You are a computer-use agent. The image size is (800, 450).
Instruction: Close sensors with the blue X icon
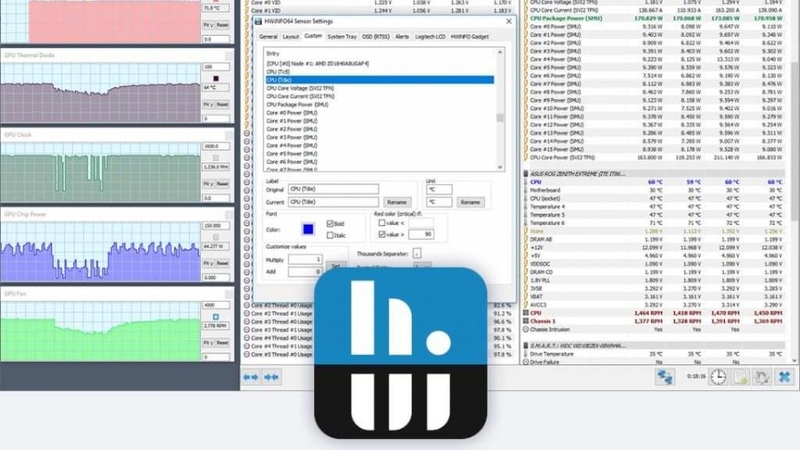(x=785, y=377)
